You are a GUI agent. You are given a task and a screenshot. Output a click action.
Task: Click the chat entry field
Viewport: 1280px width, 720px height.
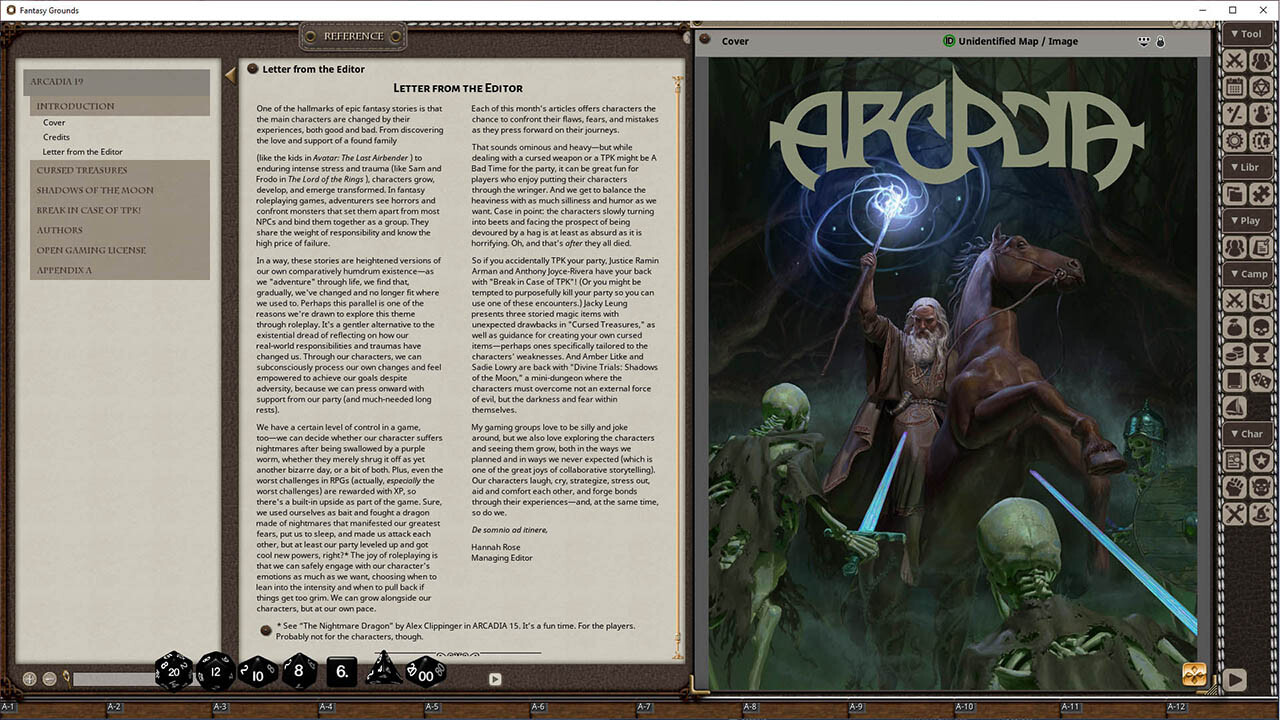tap(110, 679)
